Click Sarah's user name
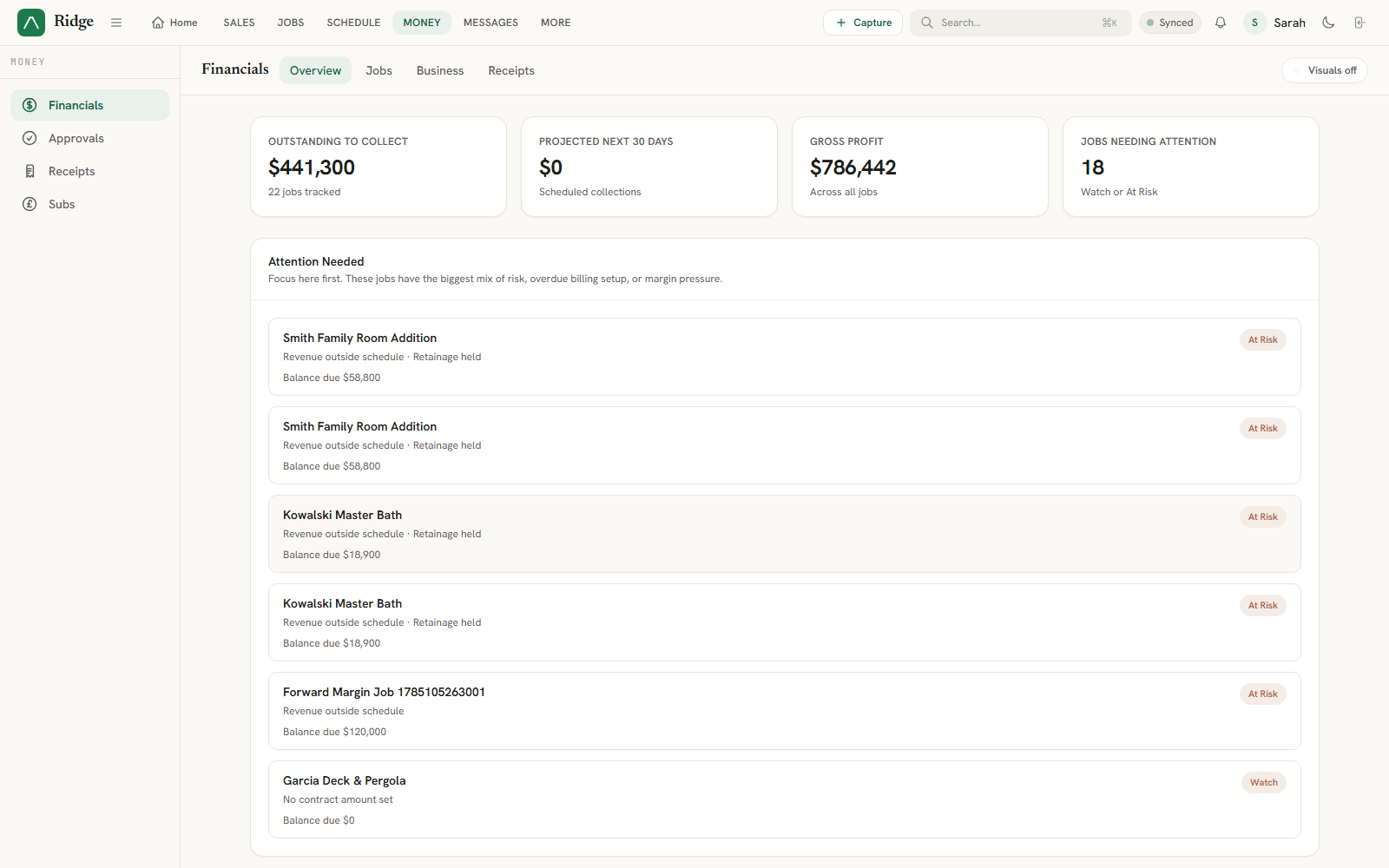This screenshot has width=1389, height=868. pos(1289,23)
